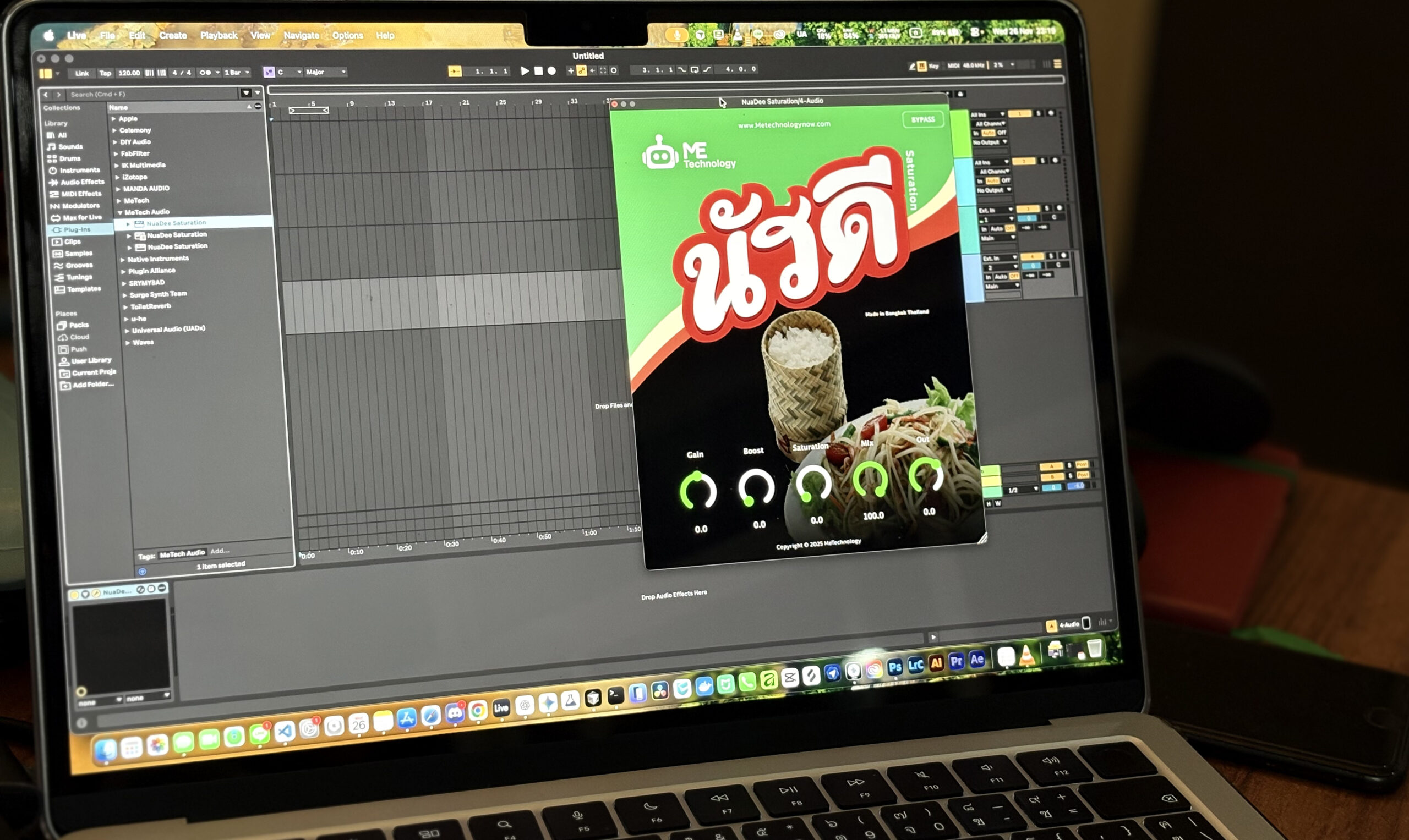This screenshot has width=1409, height=840.
Task: Select Max for Live category
Action: pos(77,217)
